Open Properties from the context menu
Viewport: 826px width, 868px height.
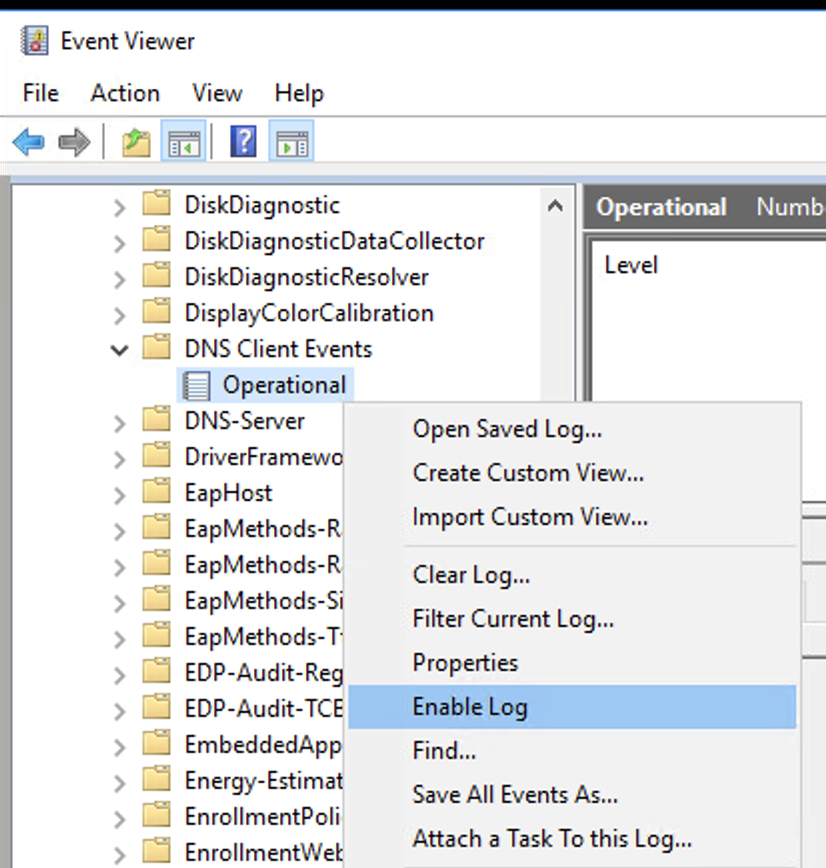pyautogui.click(x=572, y=663)
